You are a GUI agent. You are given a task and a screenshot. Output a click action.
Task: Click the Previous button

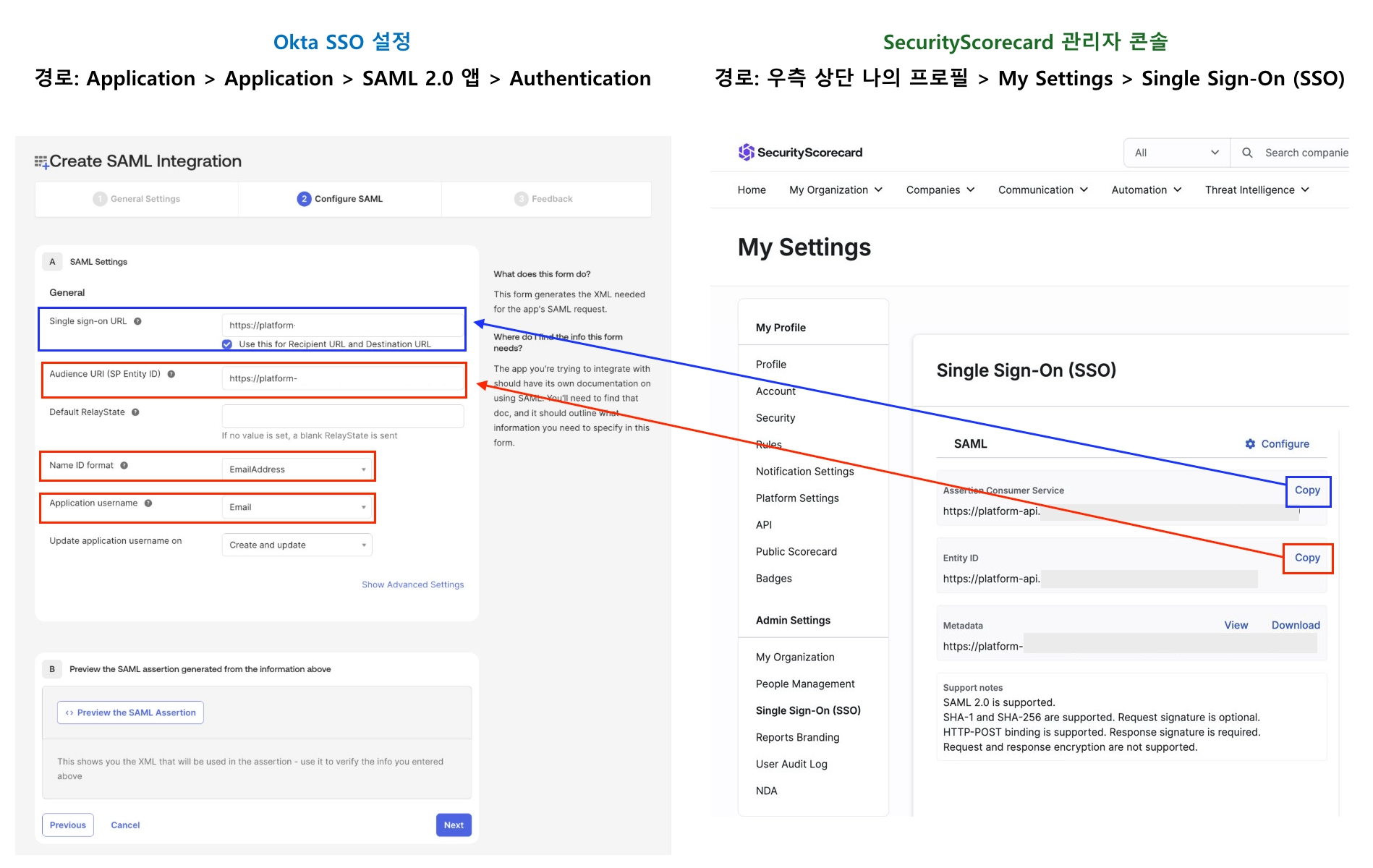[68, 825]
